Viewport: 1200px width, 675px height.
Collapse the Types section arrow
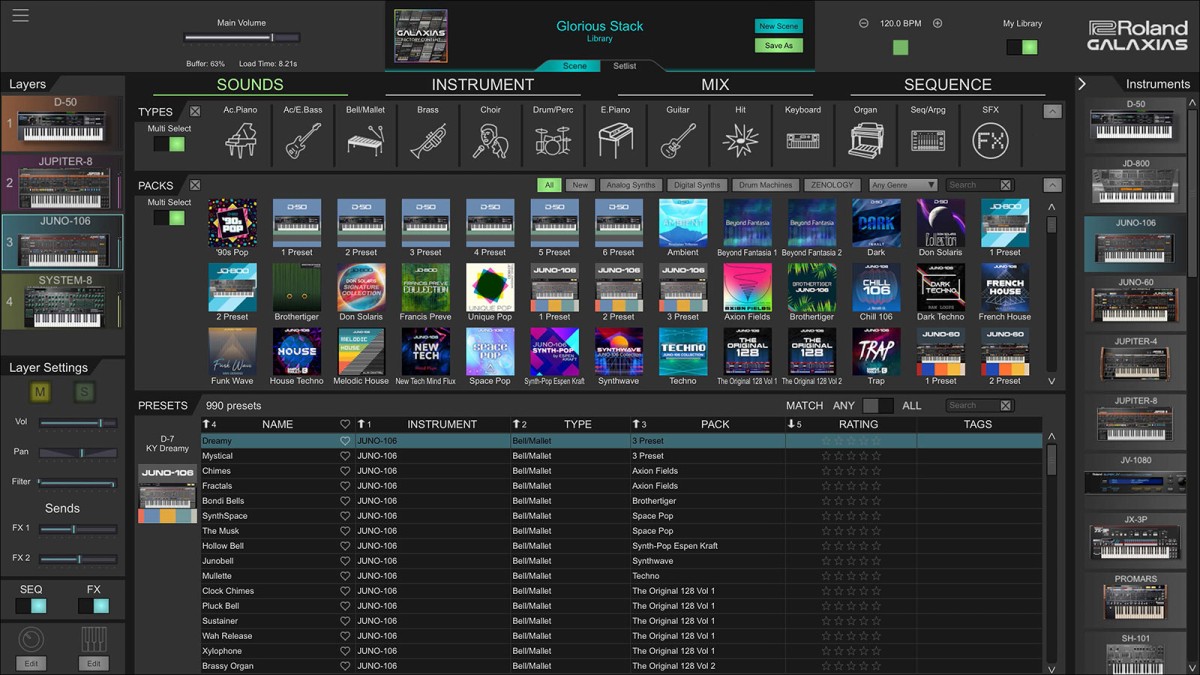pyautogui.click(x=1052, y=112)
